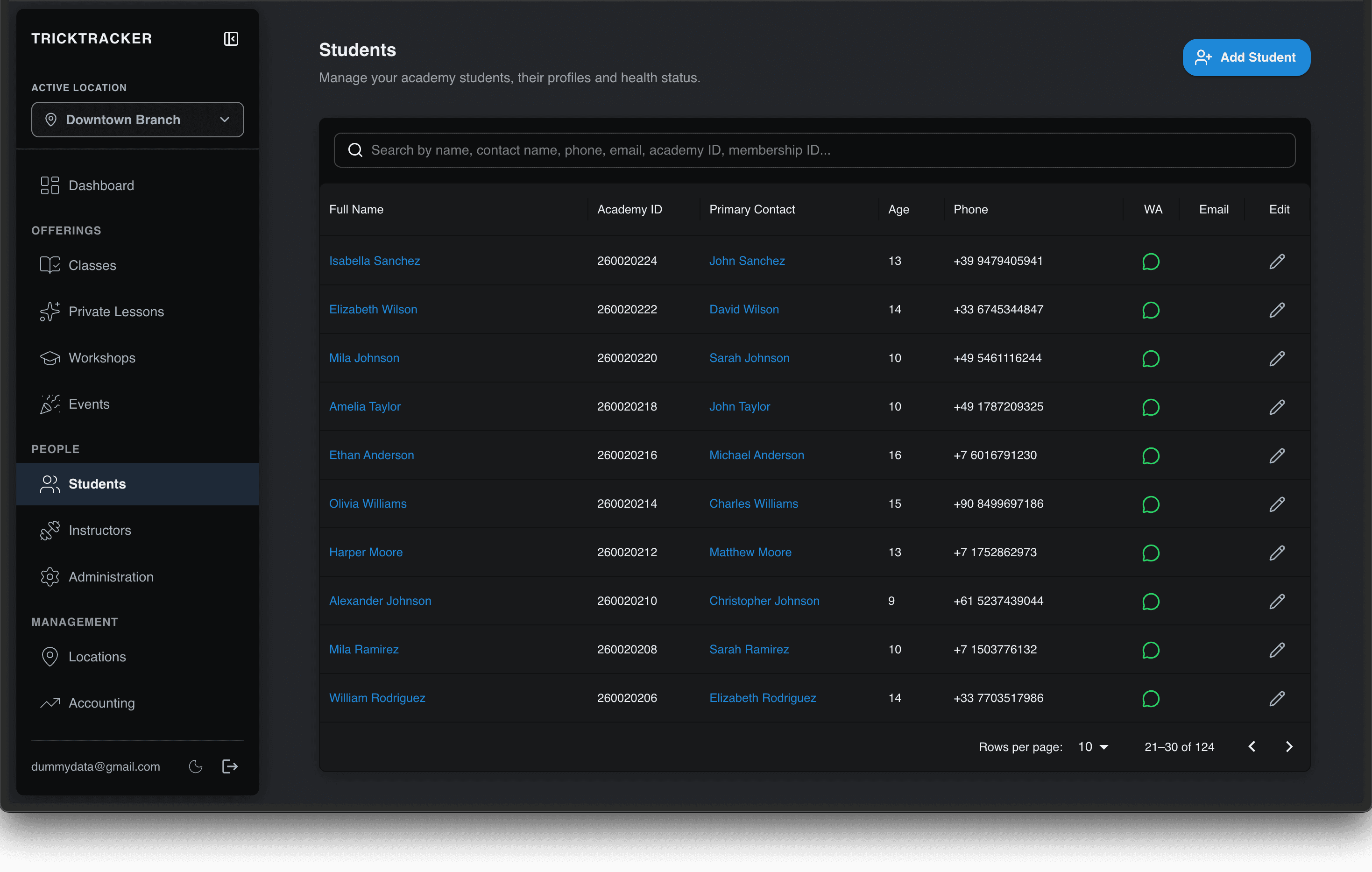
Task: Open the Rows per page dropdown
Action: pos(1093,747)
